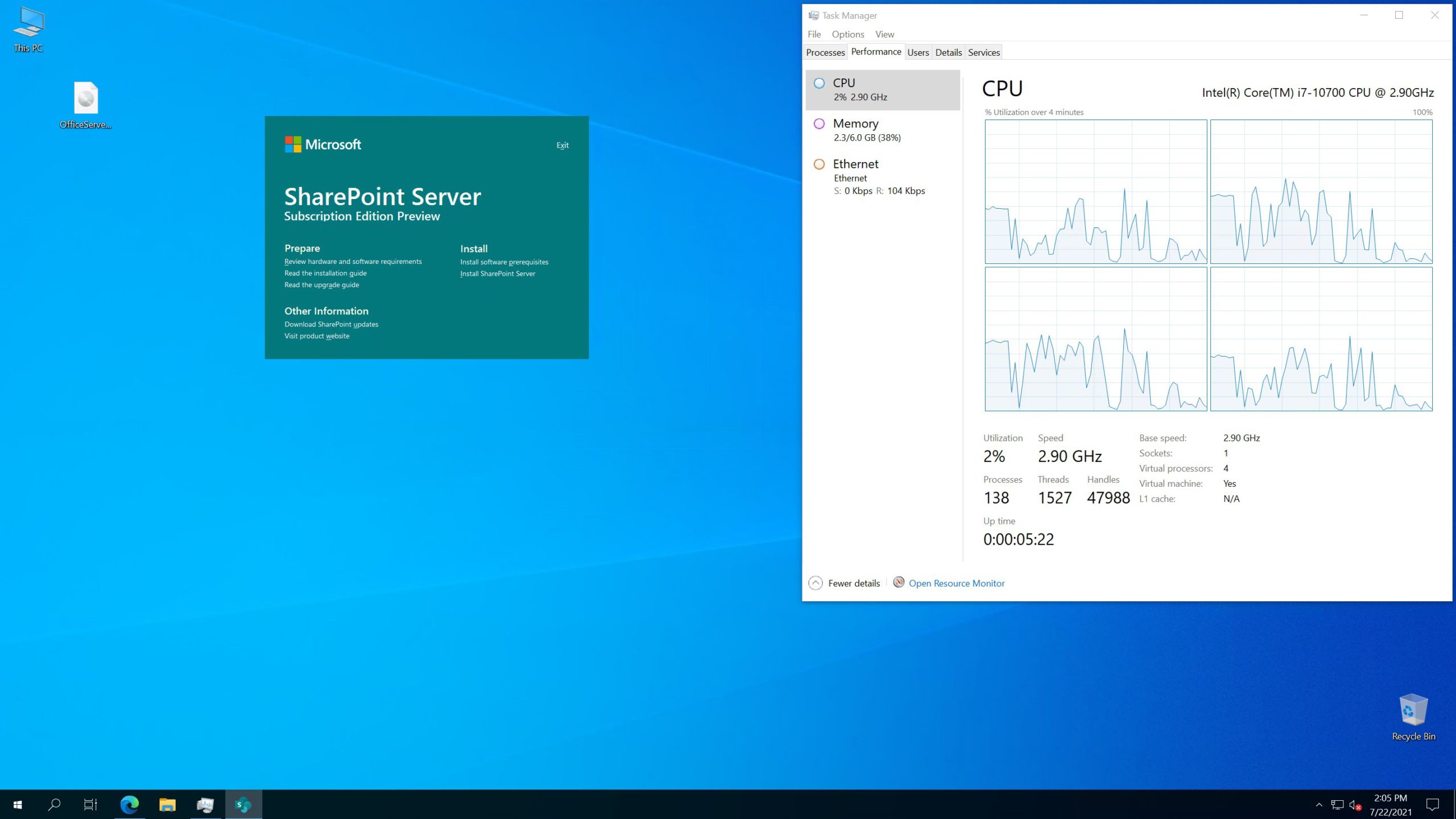Open This PC desktop icon
Viewport: 1456px width, 819px height.
tap(28, 30)
